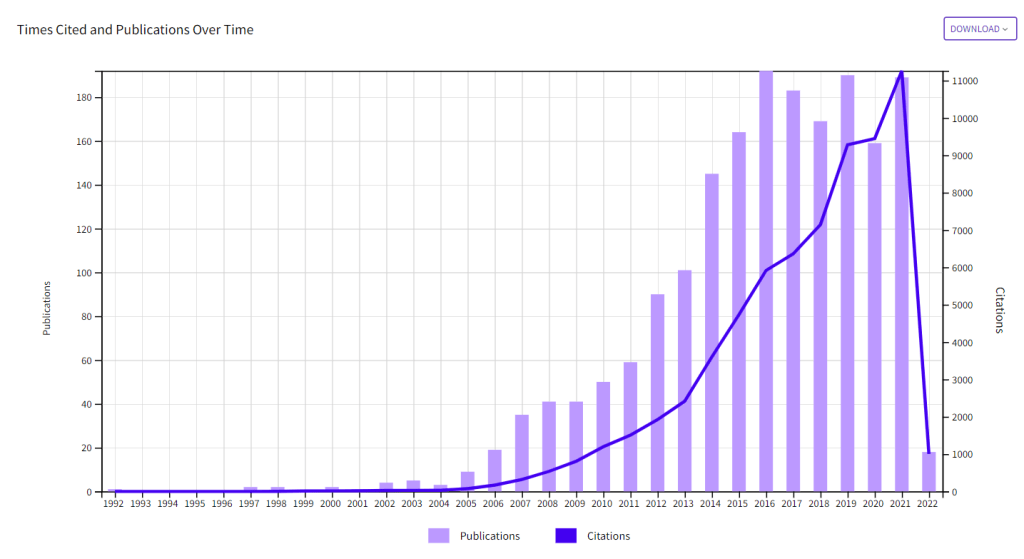Click the chevron arrow in the Download button
Screen dimensions: 1024x559
point(1005,29)
